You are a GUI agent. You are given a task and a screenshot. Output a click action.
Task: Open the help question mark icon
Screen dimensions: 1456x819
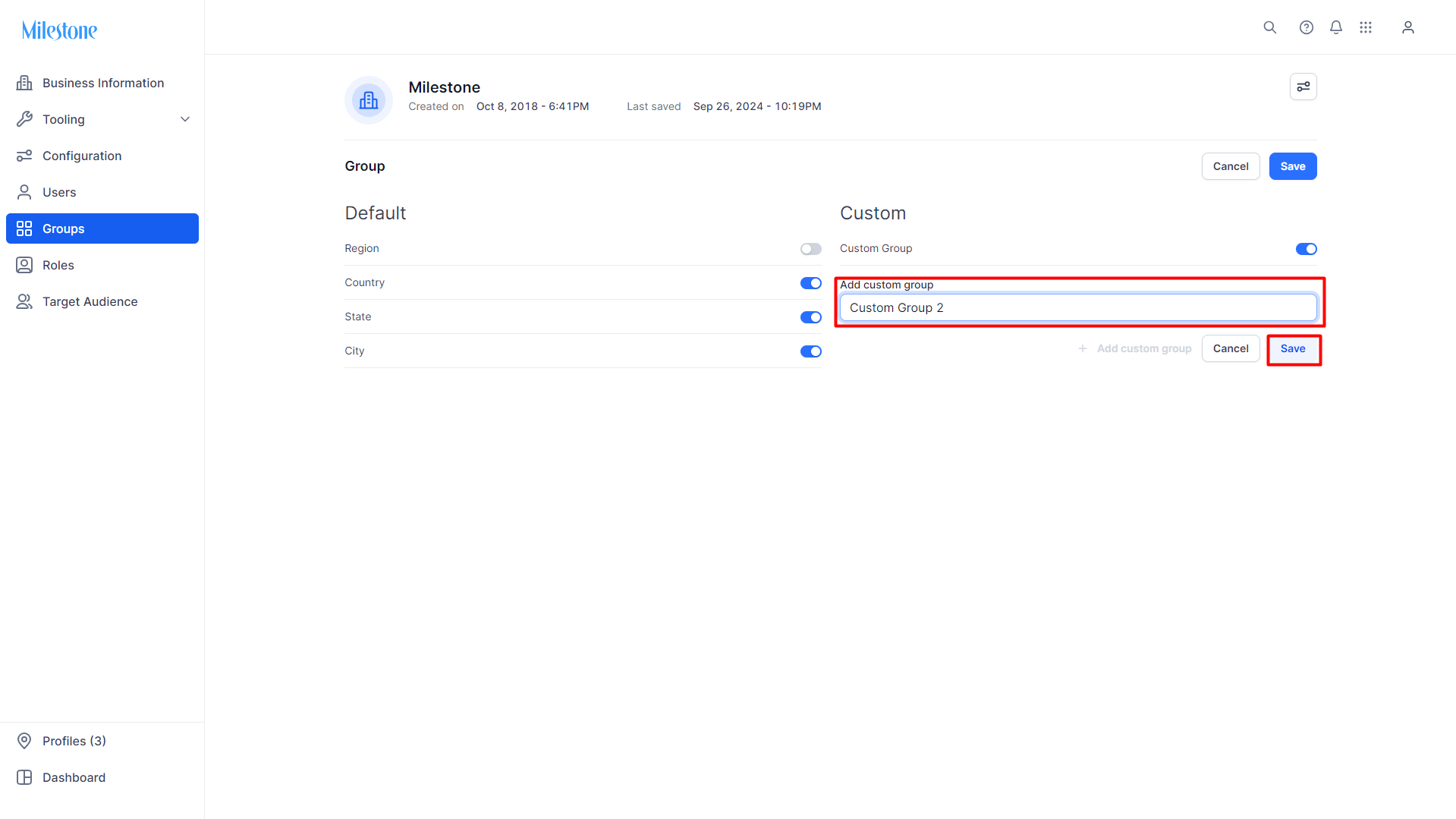click(x=1307, y=27)
